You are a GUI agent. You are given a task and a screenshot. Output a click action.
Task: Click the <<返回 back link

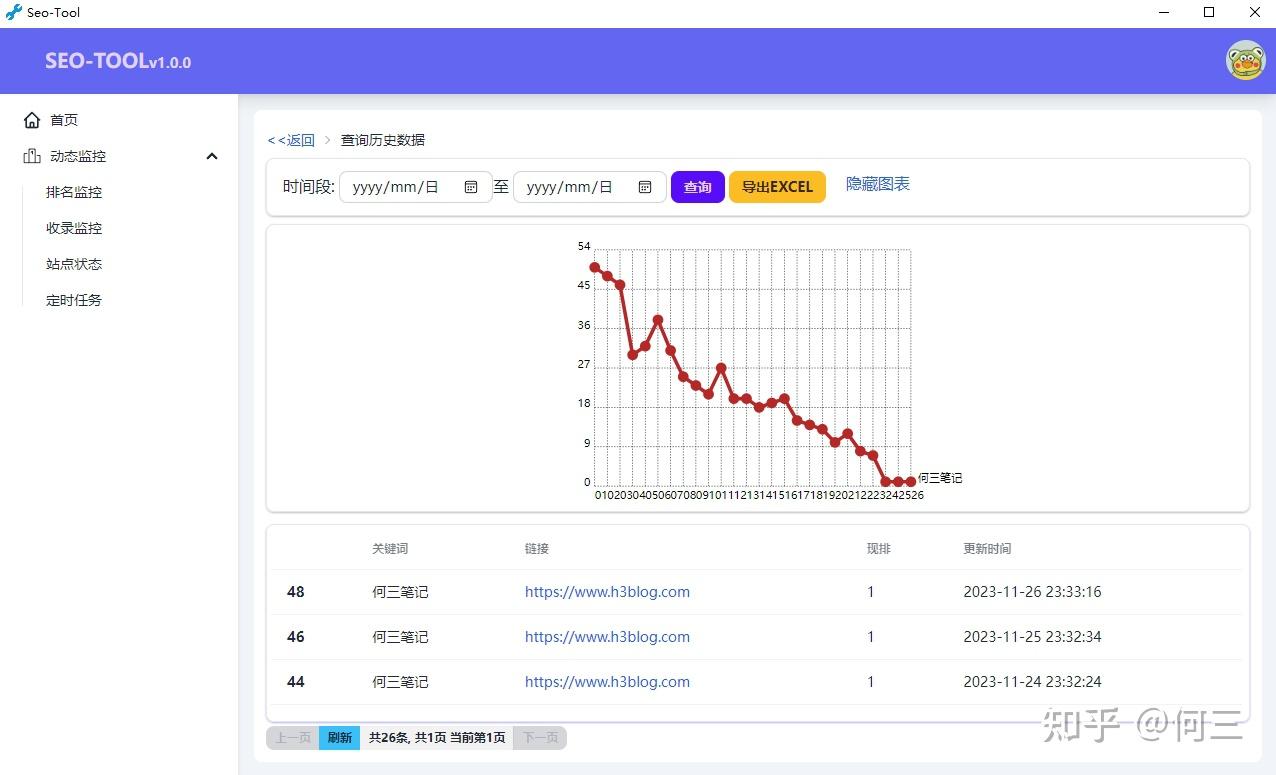[x=291, y=140]
